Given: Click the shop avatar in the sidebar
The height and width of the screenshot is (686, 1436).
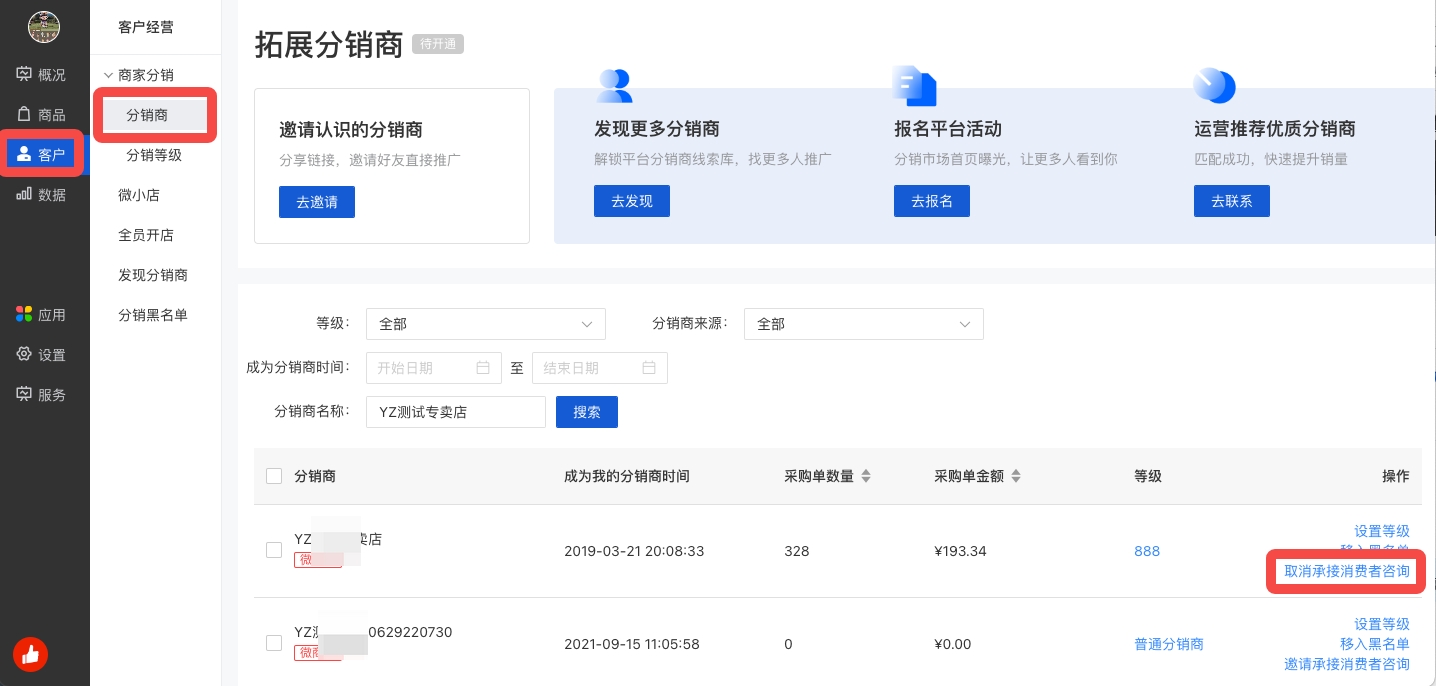Looking at the screenshot, I should pyautogui.click(x=44, y=27).
